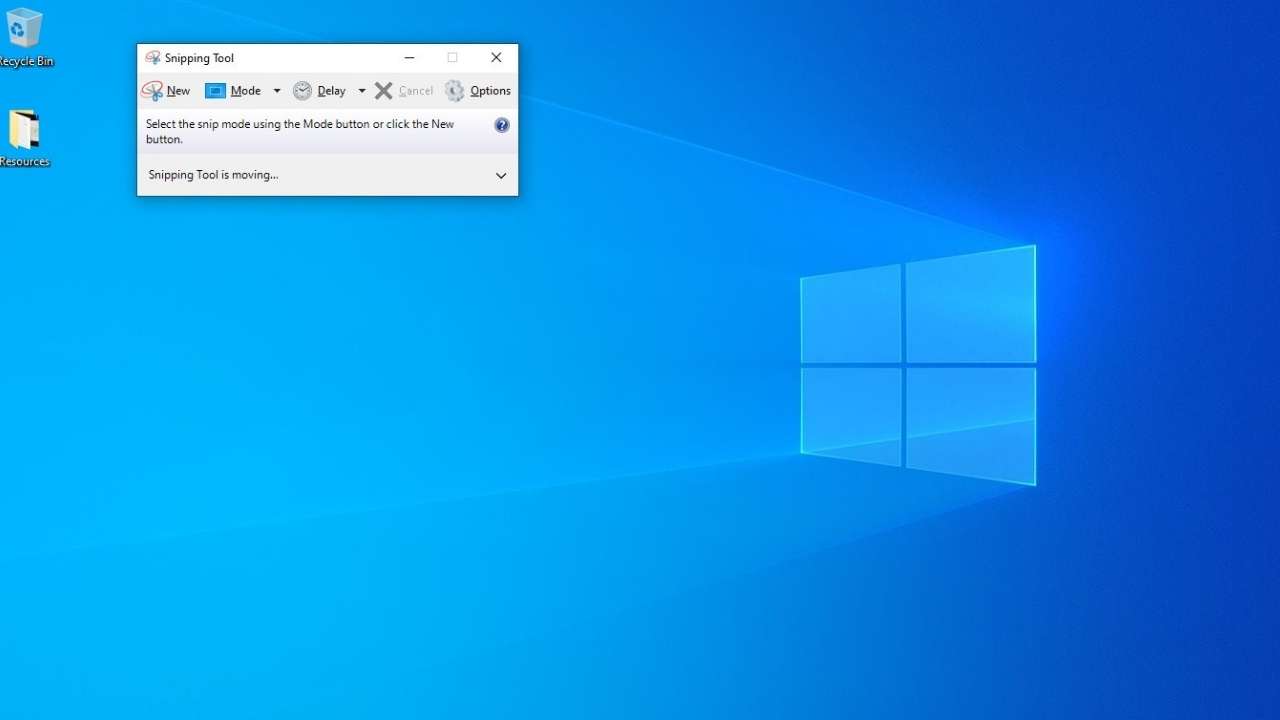Click the gear Options icon
Viewport: 1280px width, 720px height.
click(x=455, y=91)
